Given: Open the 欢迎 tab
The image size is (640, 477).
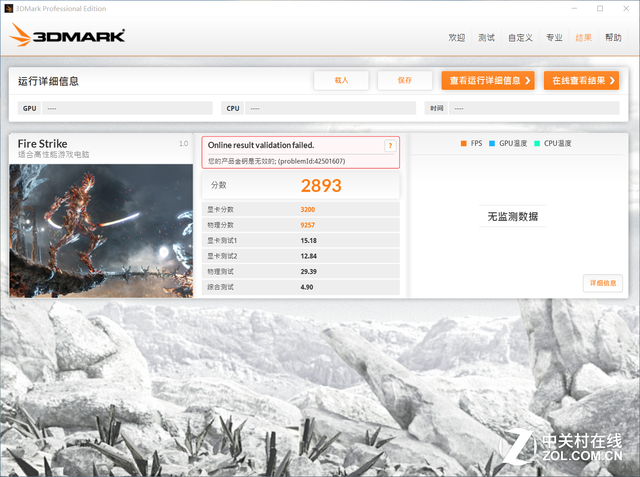Looking at the screenshot, I should (457, 38).
